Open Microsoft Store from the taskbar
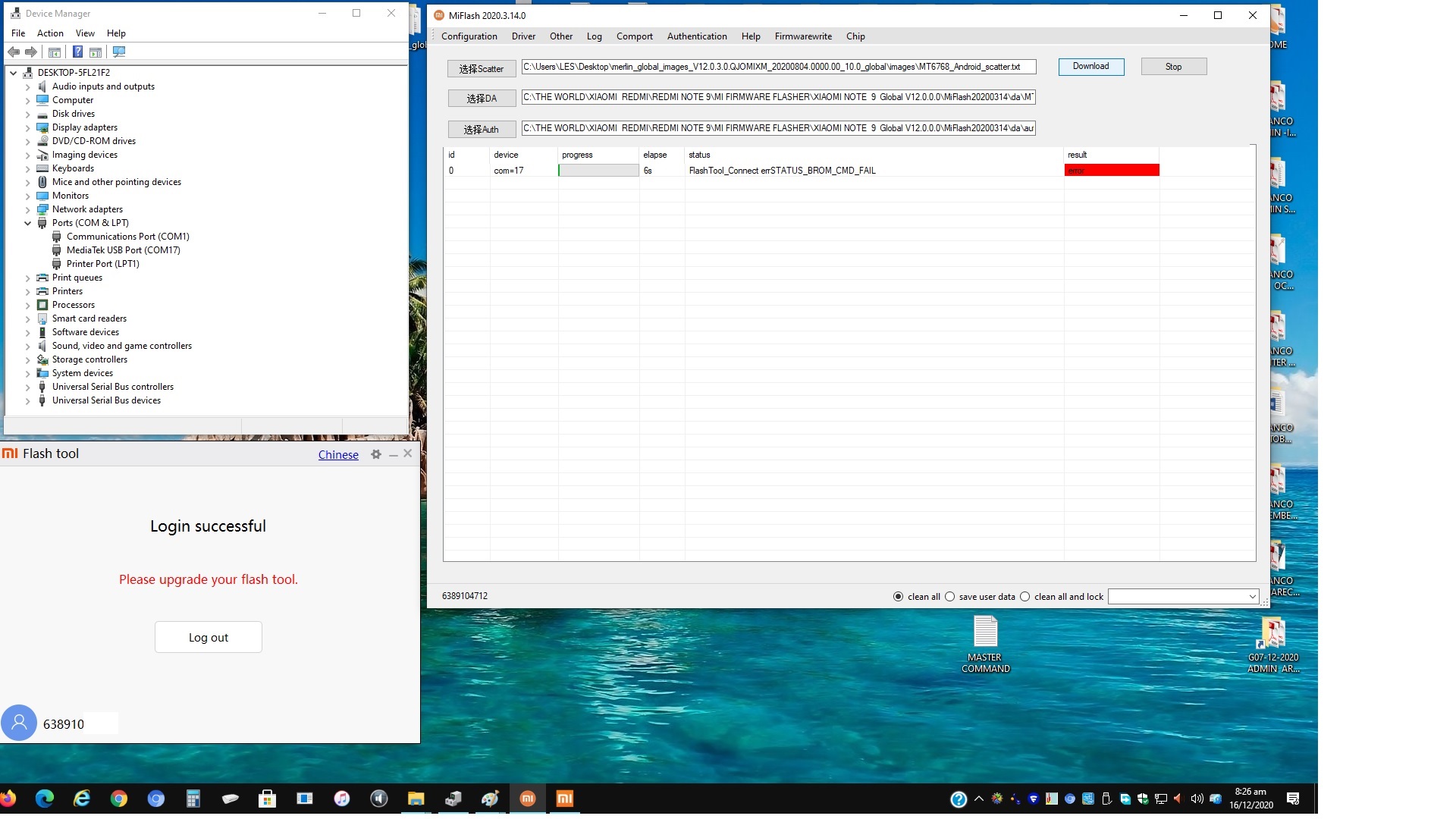Screen dimensions: 1456x819 tap(267, 799)
